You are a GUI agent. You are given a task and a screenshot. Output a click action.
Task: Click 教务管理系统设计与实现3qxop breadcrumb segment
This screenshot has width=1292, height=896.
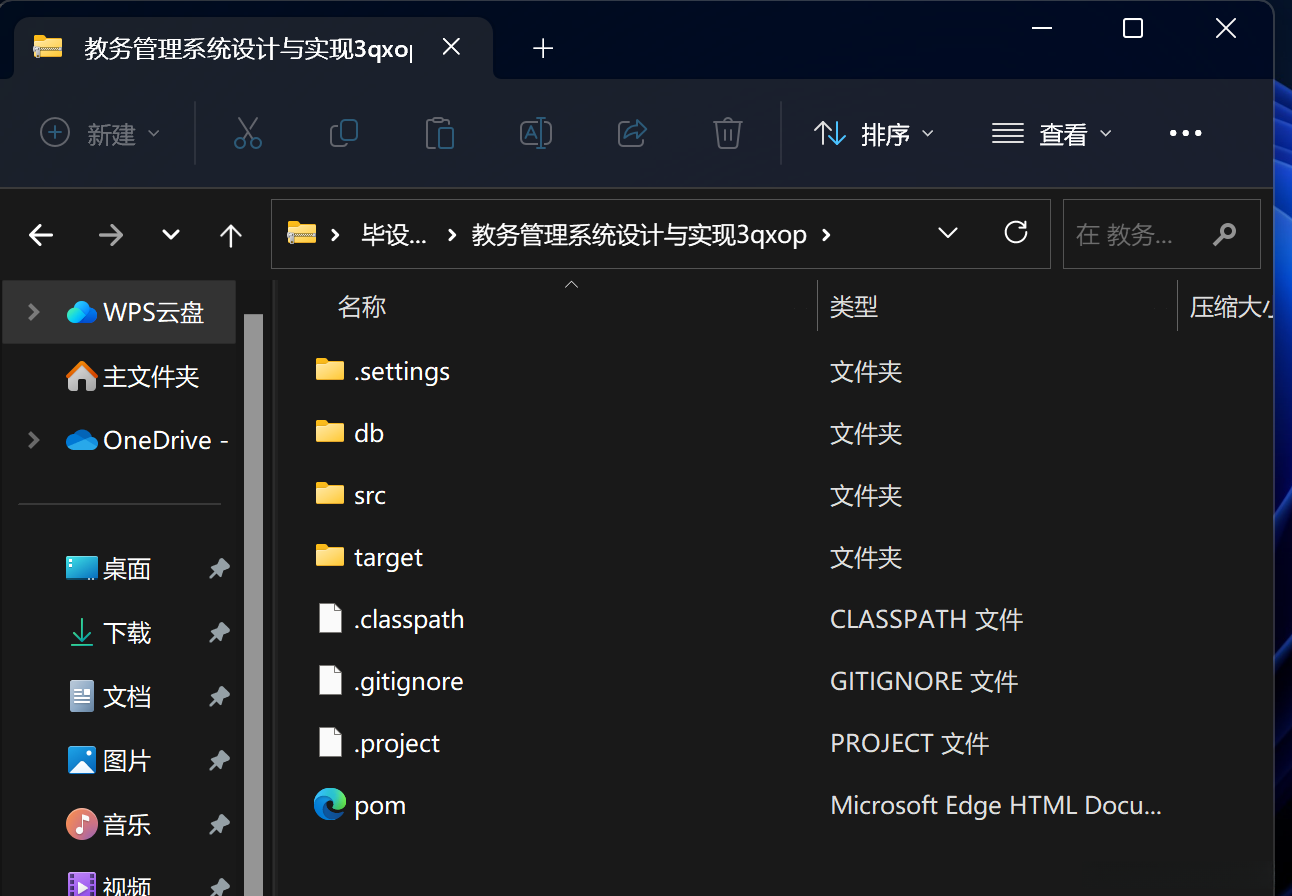click(639, 235)
